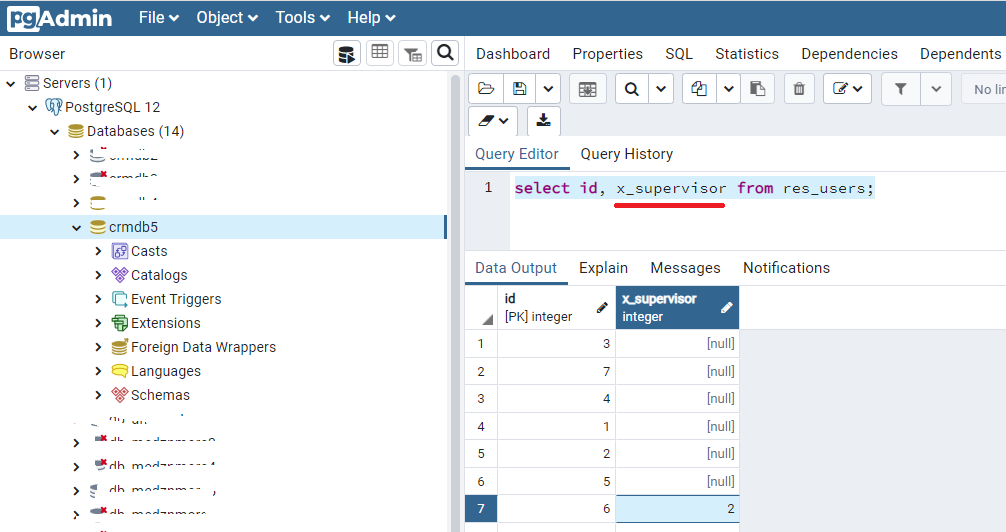Click the PostgreSQL 12 elephant icon
Viewport: 1006px width, 532px height.
pos(54,107)
